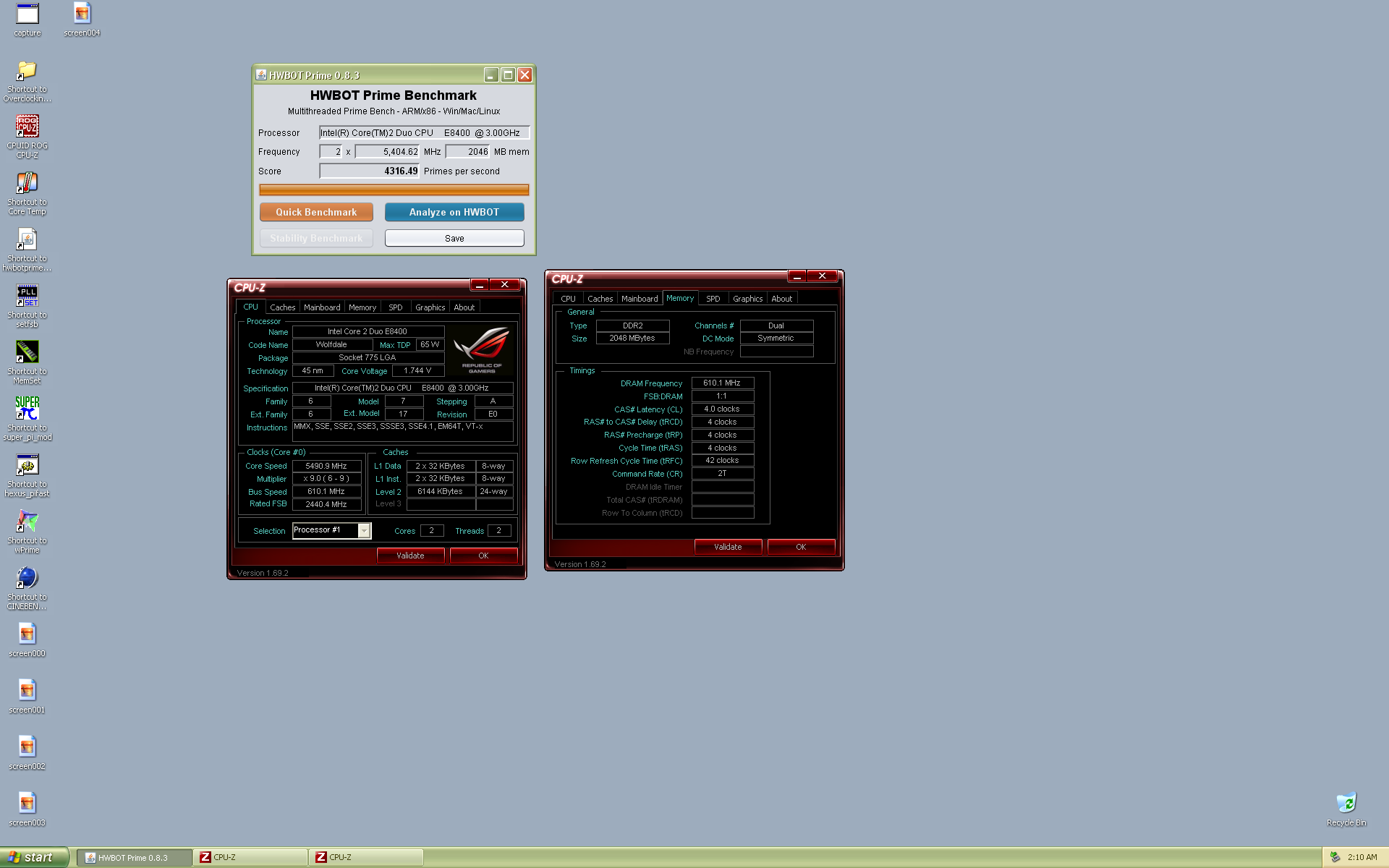The height and width of the screenshot is (868, 1389).
Task: Launch the CINEBENCH shortcut icon
Action: [x=27, y=589]
